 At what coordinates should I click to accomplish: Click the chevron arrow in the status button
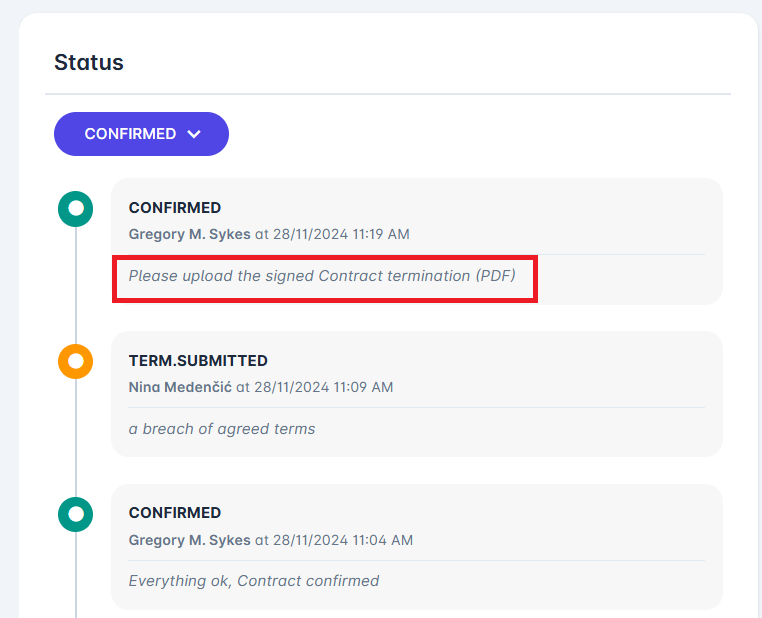point(194,134)
